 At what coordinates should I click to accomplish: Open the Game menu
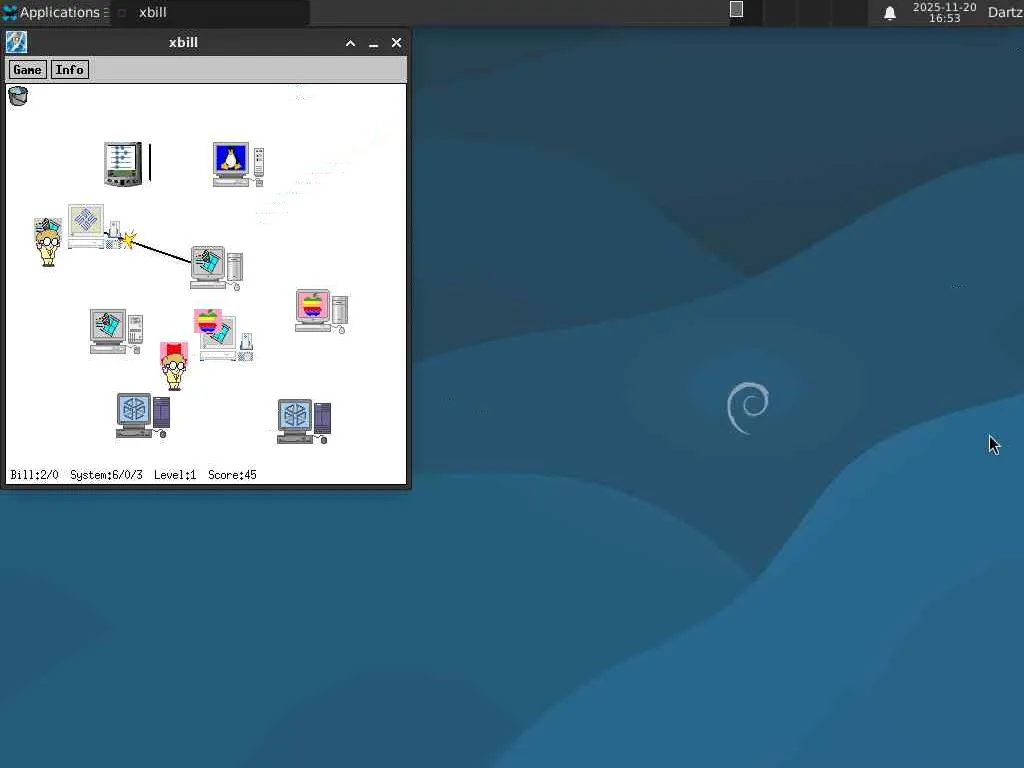point(27,70)
